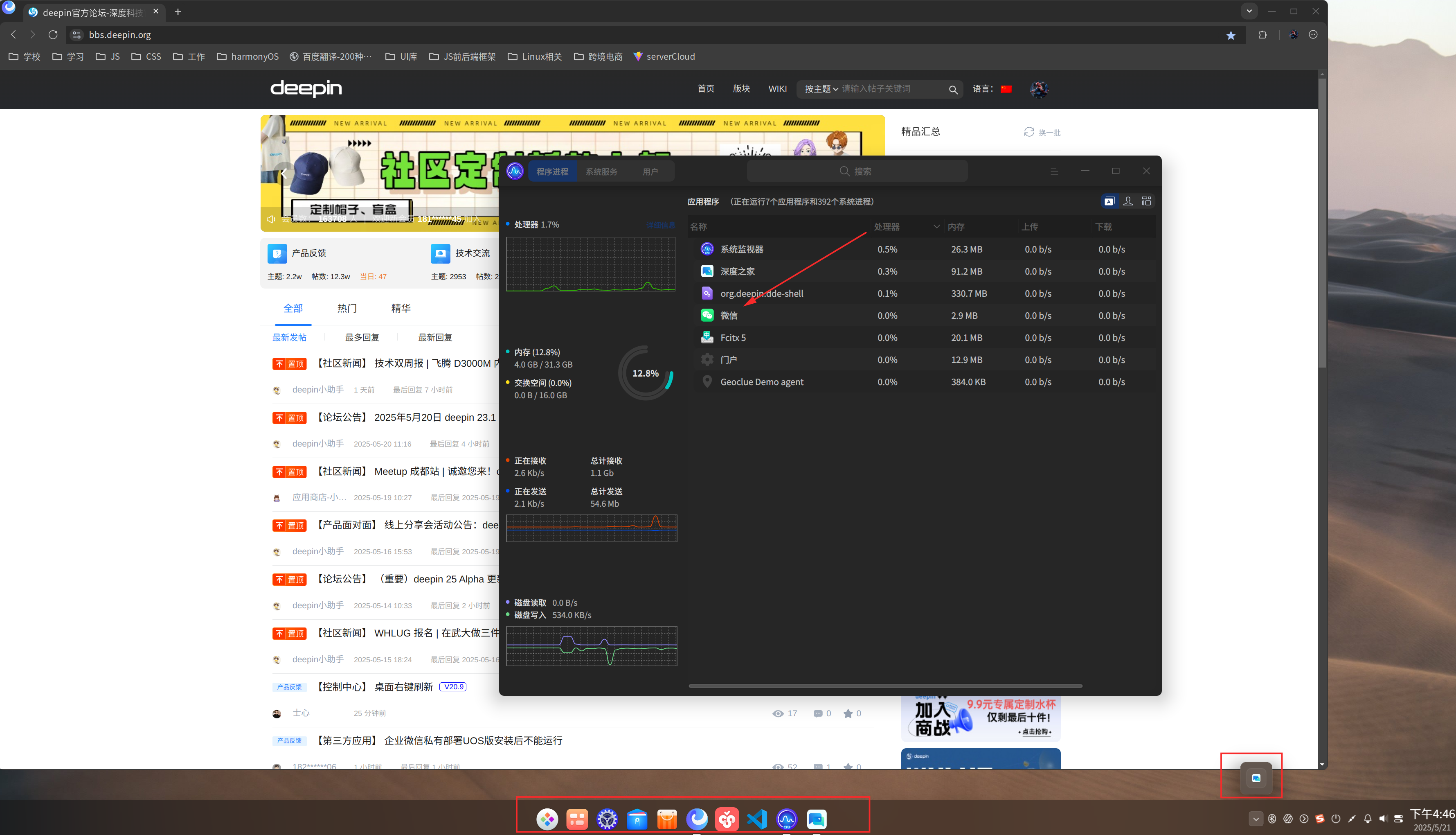Screen dimensions: 1456x835
Task: Click the forum search magnifier icon
Action: coord(953,90)
